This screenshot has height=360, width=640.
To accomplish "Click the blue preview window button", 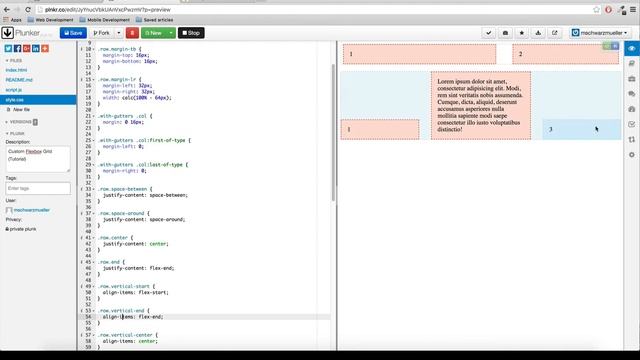I will pyautogui.click(x=615, y=46).
